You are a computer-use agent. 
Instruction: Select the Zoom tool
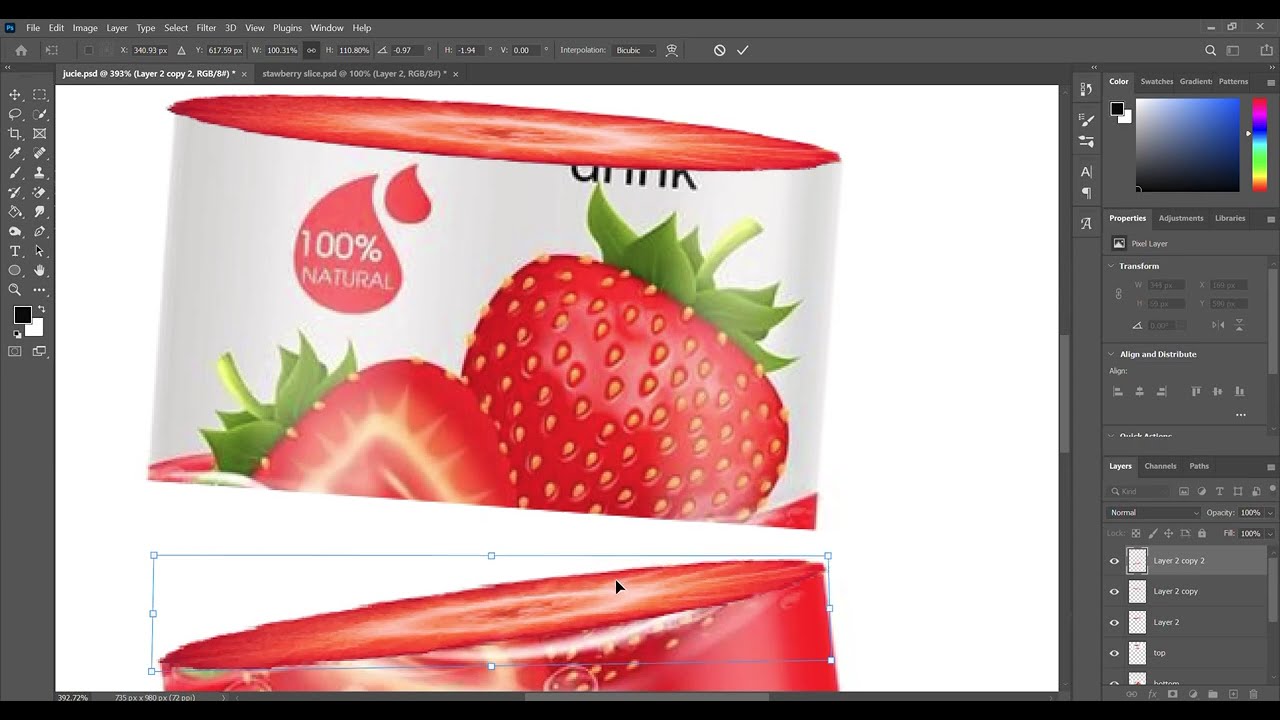tap(15, 290)
